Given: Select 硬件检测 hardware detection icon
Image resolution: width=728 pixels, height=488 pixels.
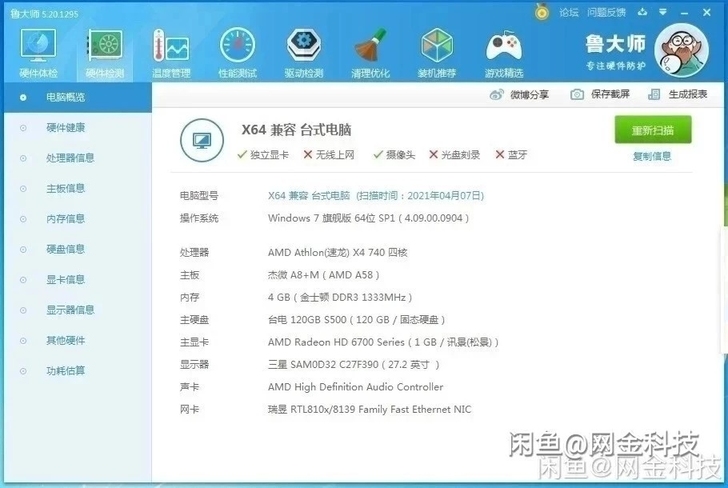Looking at the screenshot, I should click(x=105, y=52).
